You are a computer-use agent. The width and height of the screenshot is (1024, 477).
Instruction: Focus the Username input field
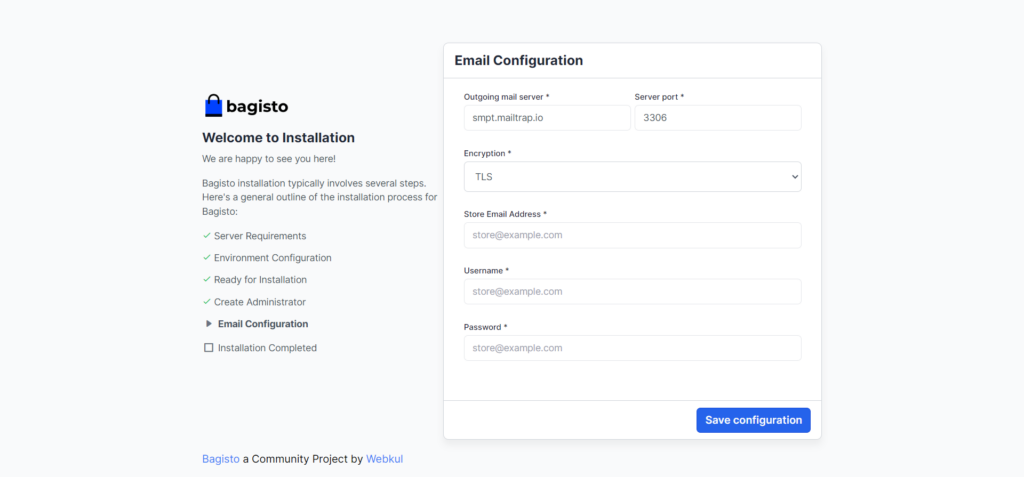(632, 292)
